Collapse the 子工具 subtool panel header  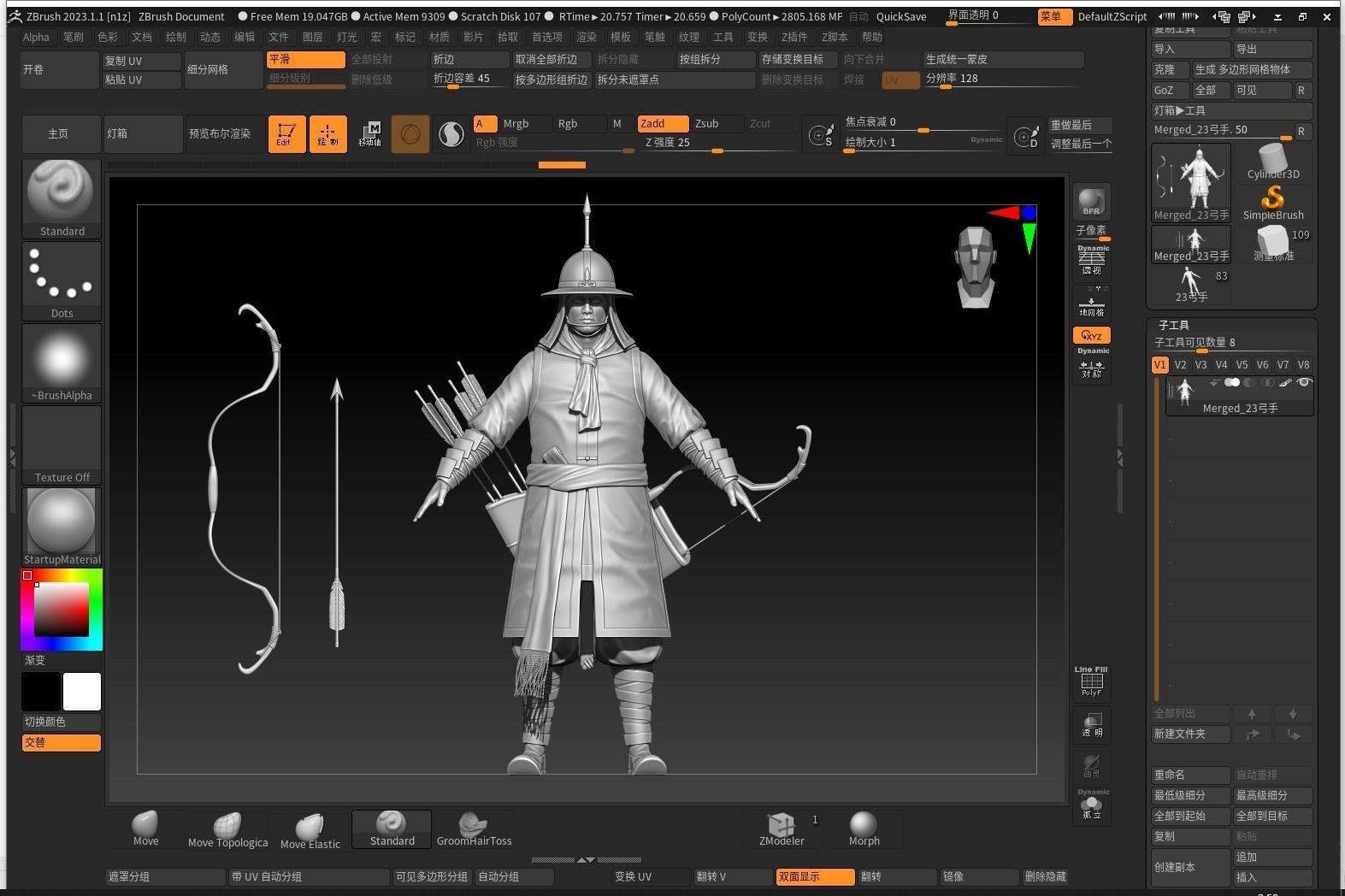pos(1173,325)
